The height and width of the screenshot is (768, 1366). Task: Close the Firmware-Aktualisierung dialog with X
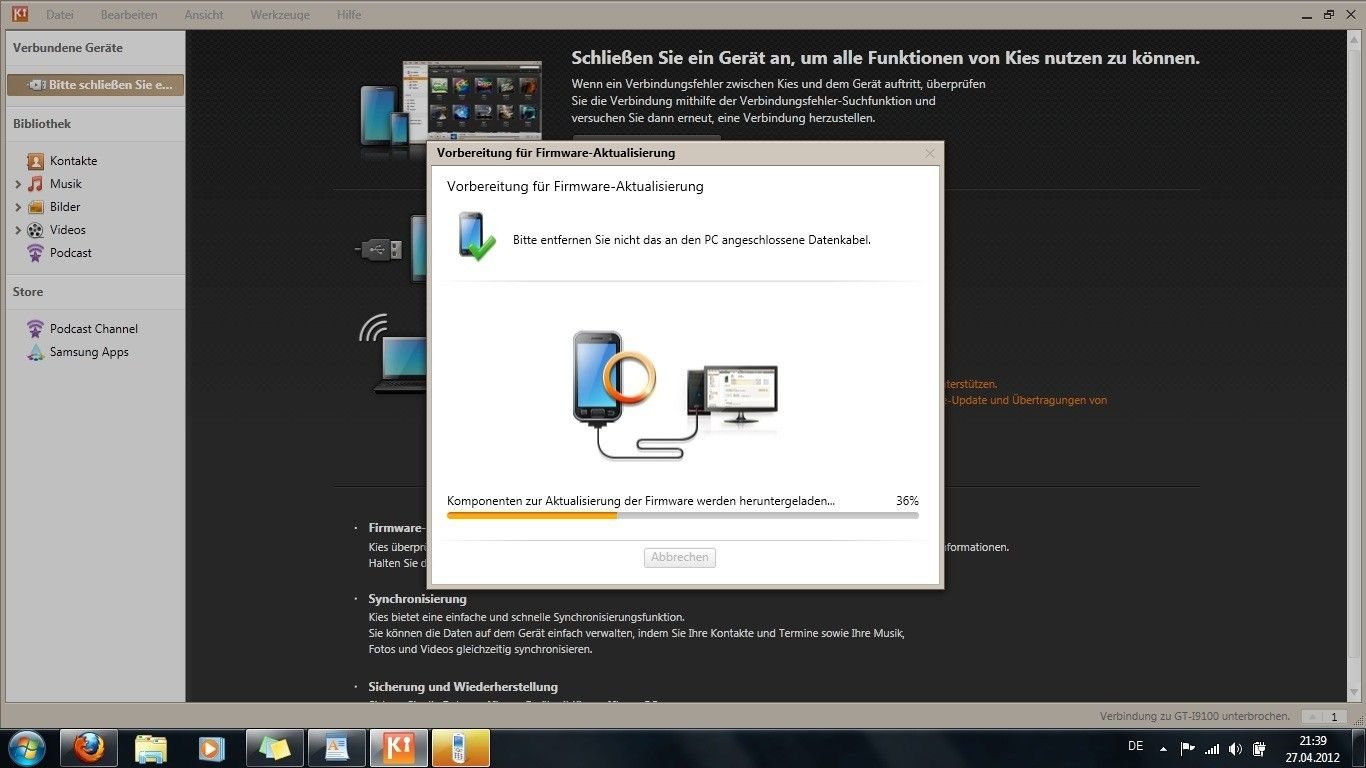930,153
